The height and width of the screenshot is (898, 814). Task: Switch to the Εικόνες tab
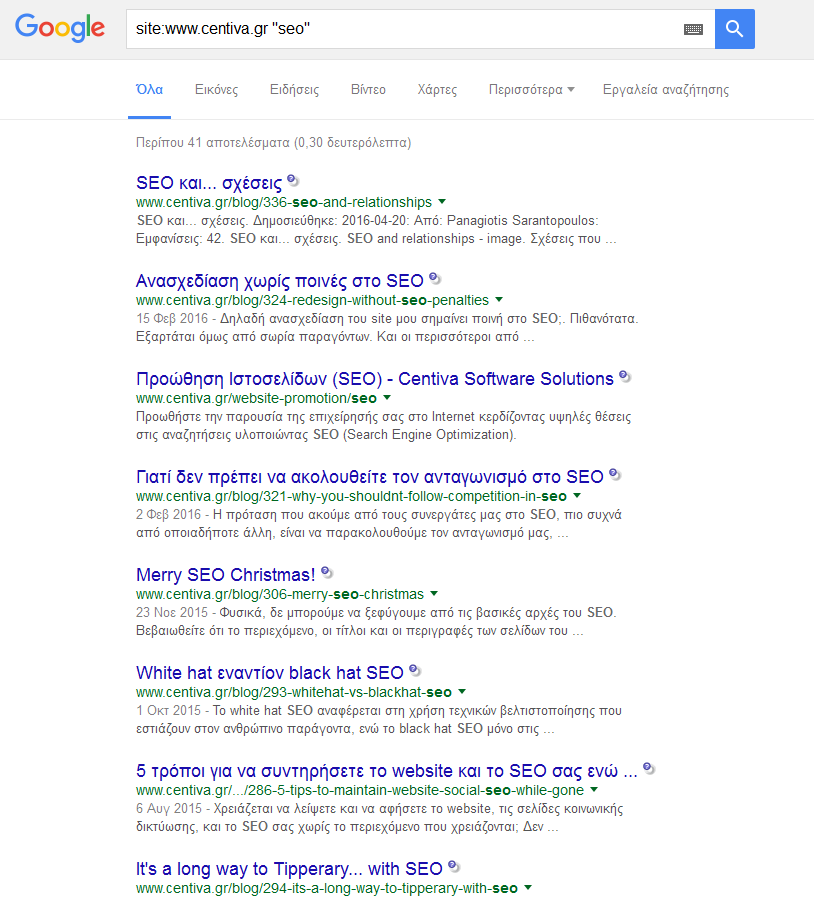click(x=217, y=90)
